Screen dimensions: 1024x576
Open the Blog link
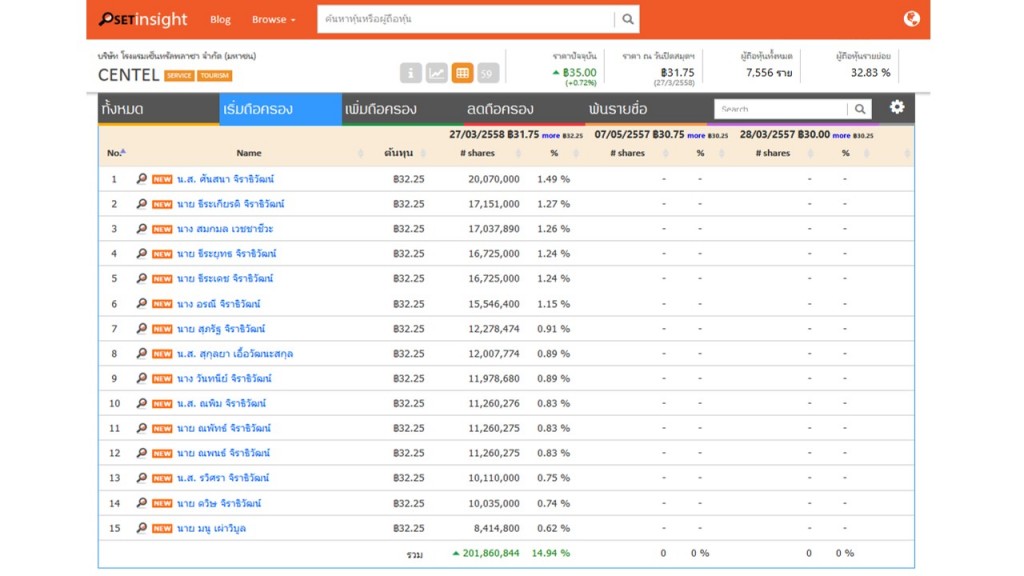coord(220,20)
